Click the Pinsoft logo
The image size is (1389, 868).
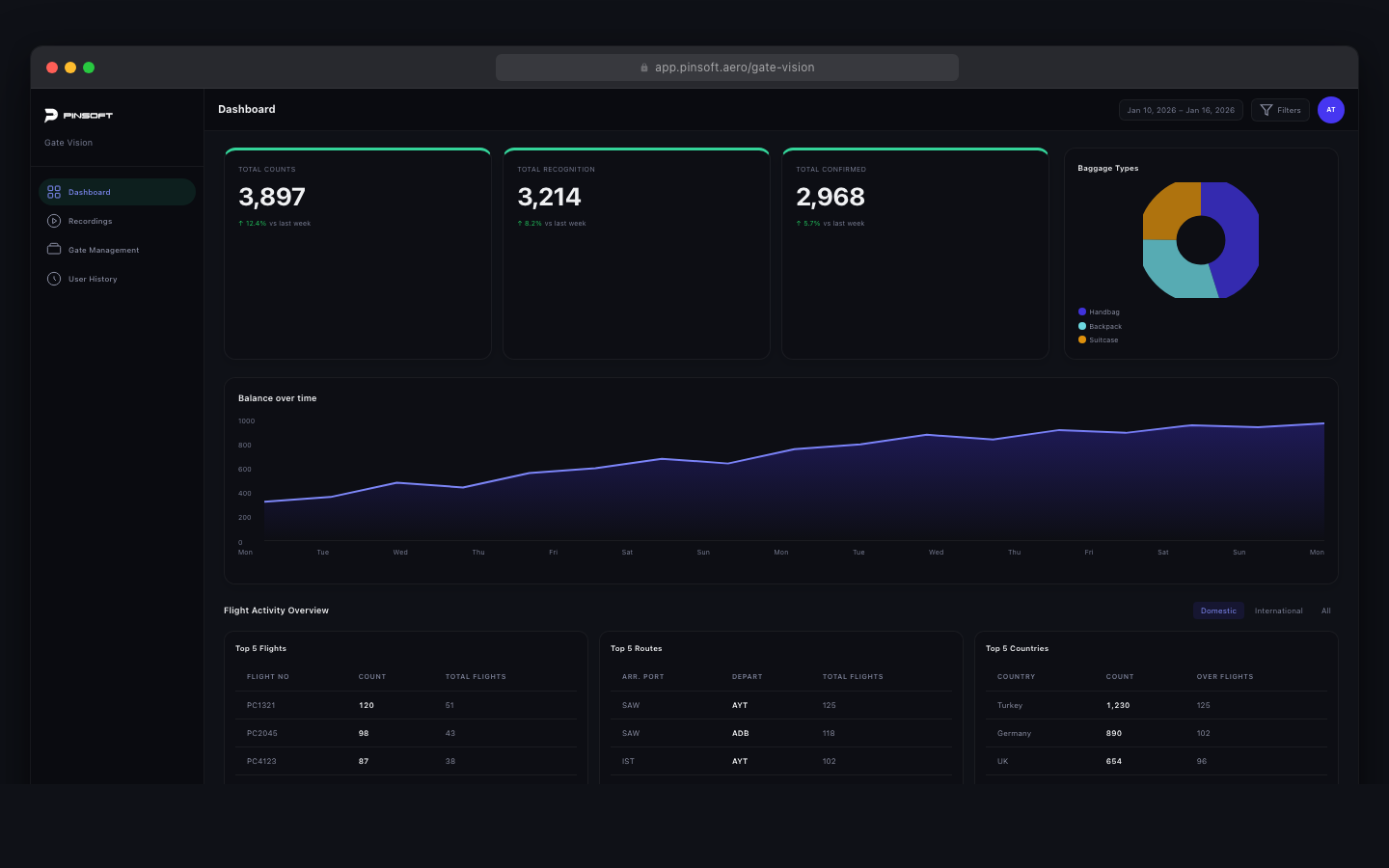pos(78,116)
